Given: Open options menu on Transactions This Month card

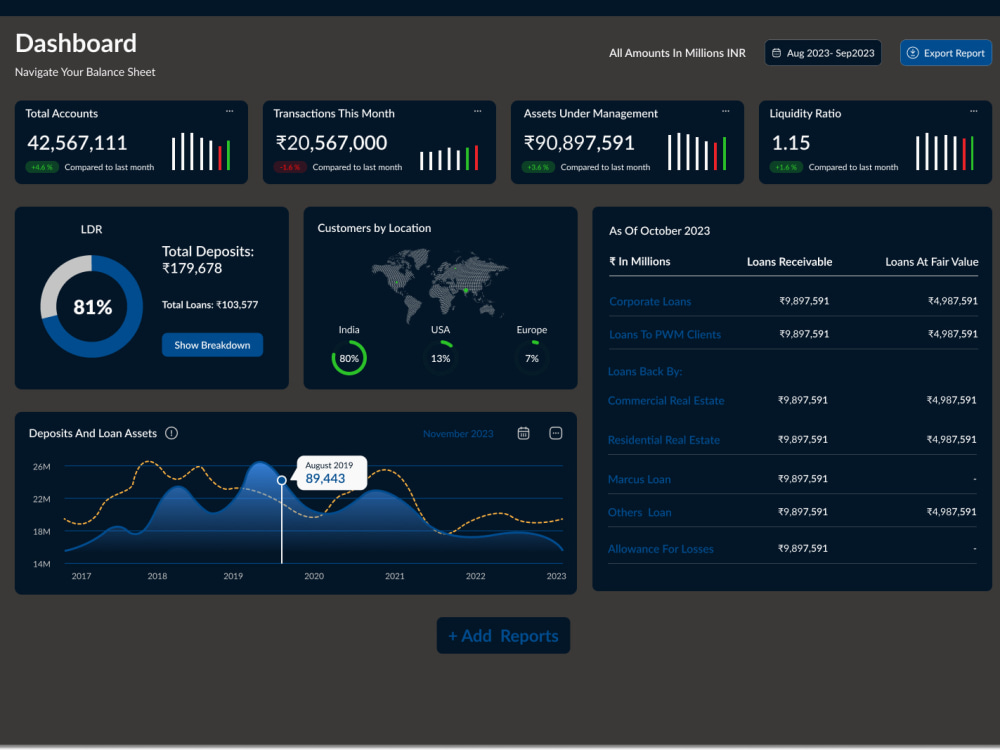Looking at the screenshot, I should coord(477,112).
